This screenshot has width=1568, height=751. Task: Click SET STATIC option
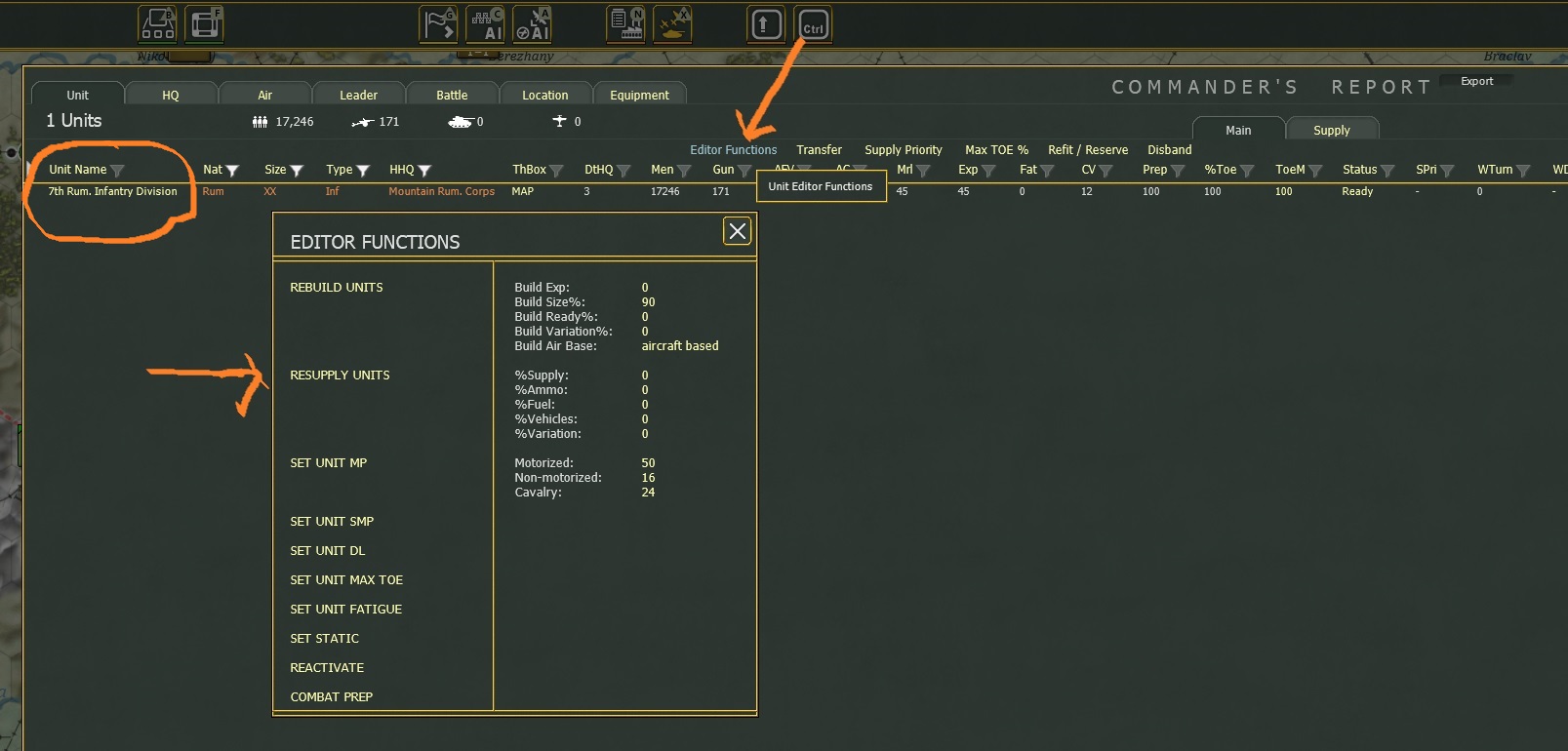pyautogui.click(x=325, y=639)
